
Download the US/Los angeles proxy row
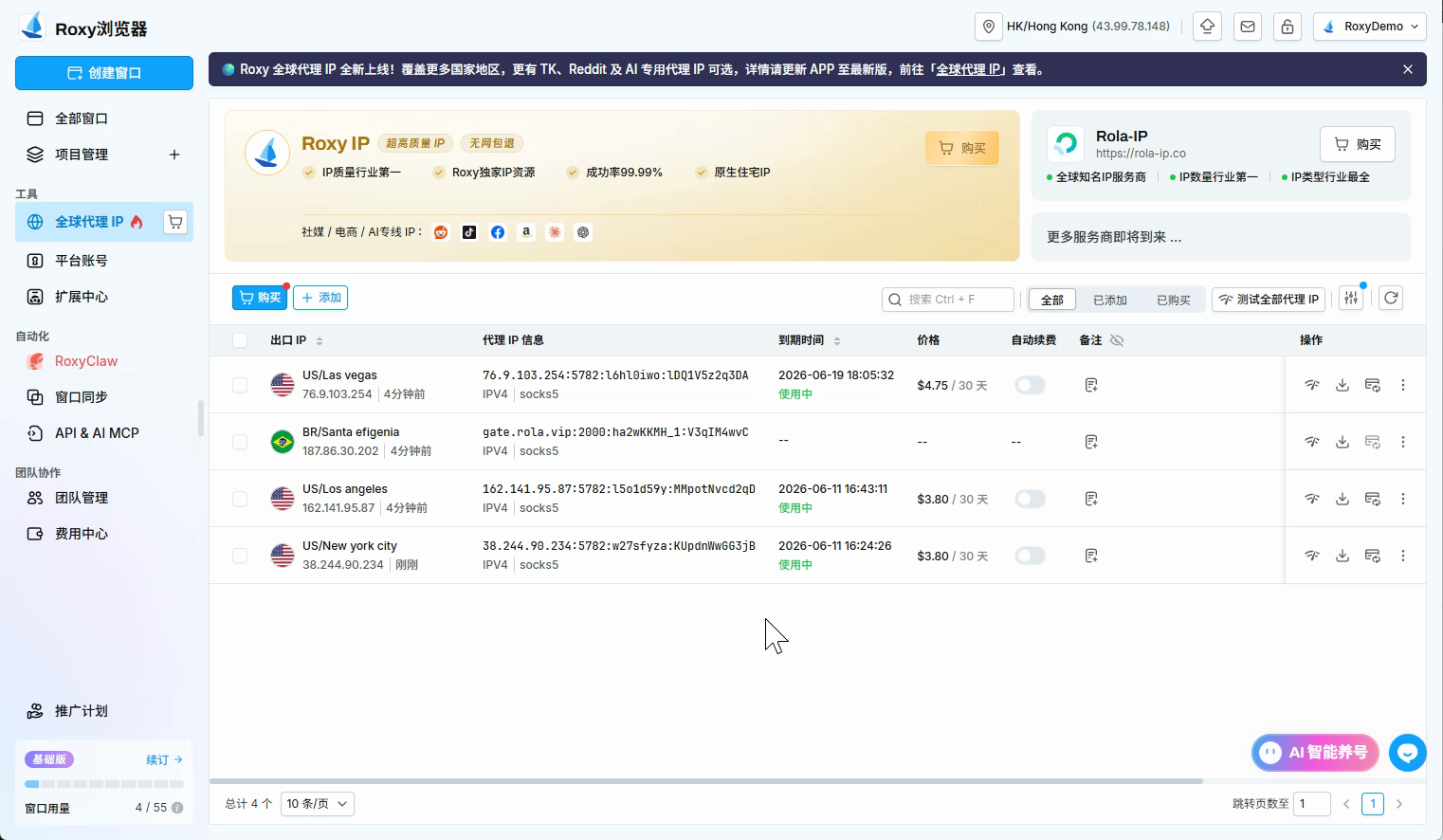(x=1343, y=499)
